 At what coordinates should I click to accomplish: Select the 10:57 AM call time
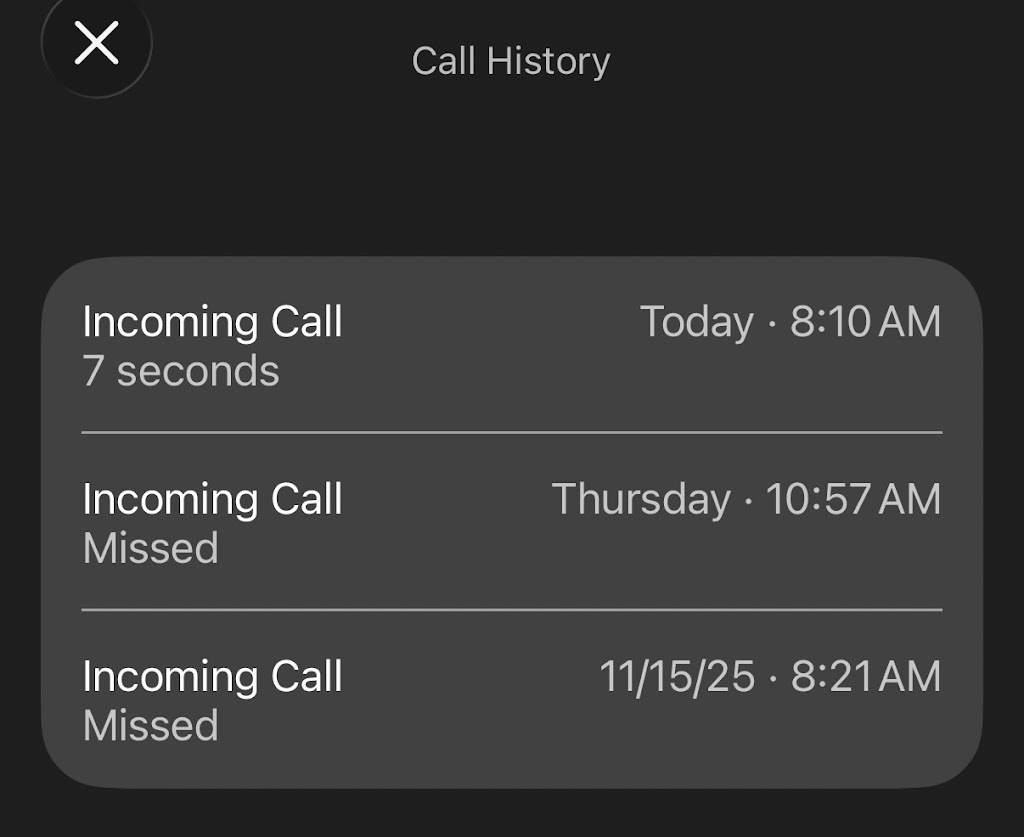[853, 499]
